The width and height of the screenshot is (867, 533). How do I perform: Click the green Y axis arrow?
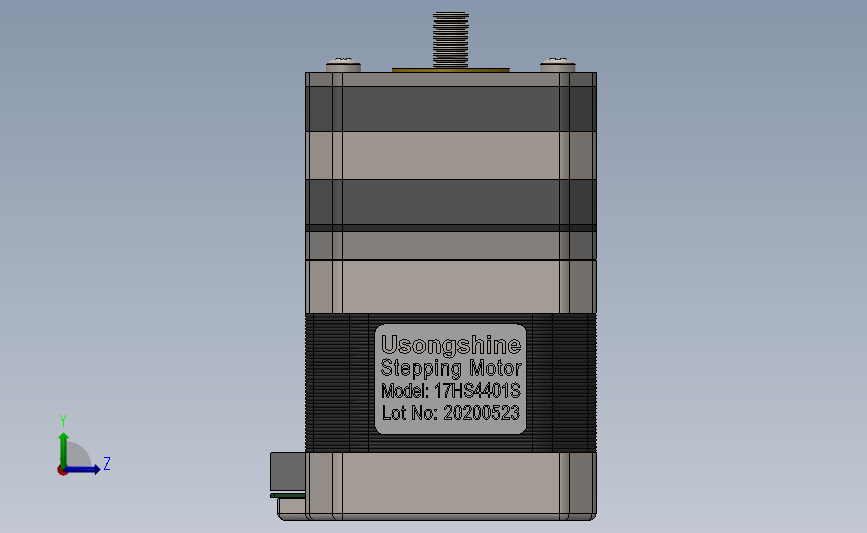click(64, 450)
